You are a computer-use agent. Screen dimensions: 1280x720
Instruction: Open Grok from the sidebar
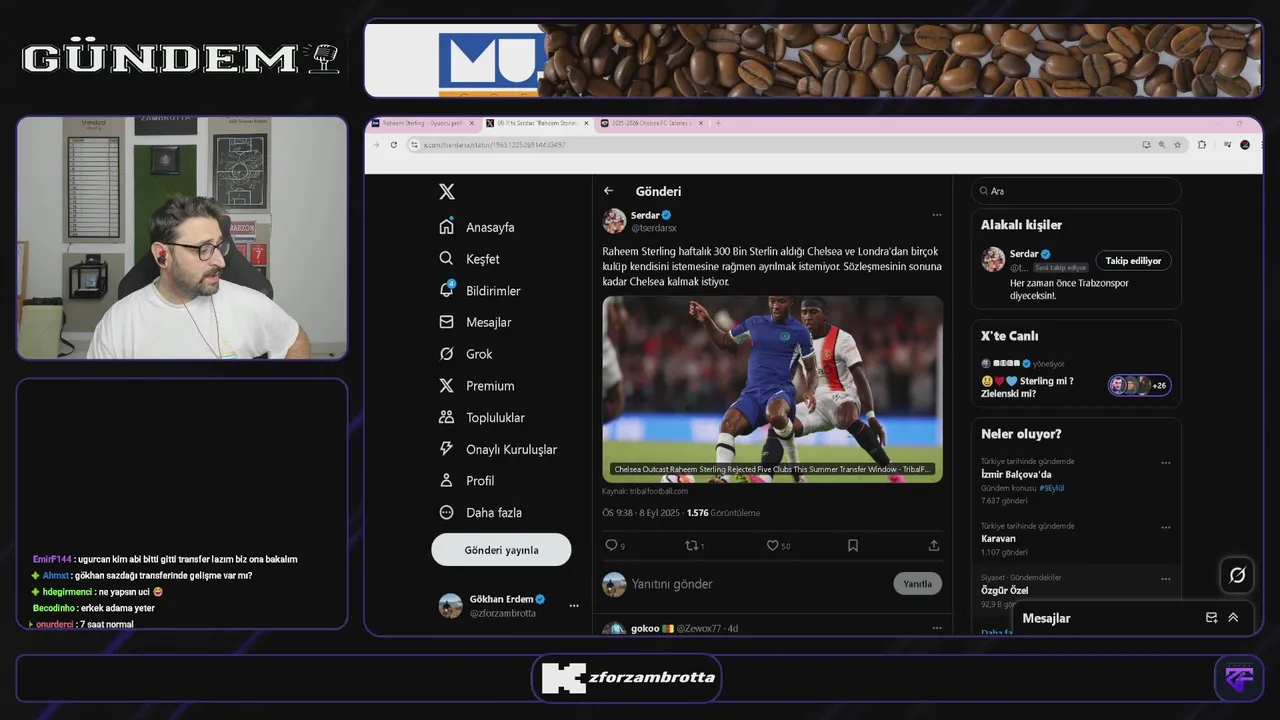coord(466,354)
